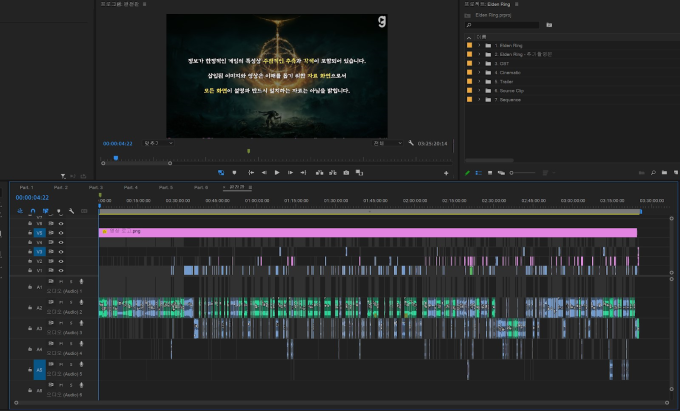This screenshot has height=411, width=680.
Task: Click the Lift button in program monitor
Action: [320, 173]
